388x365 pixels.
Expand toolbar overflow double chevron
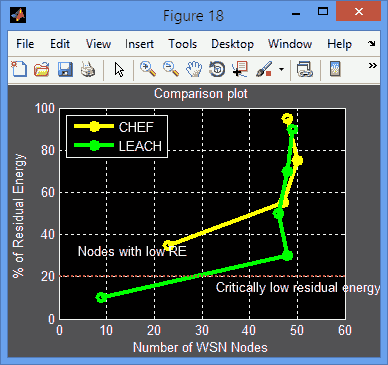(x=373, y=66)
